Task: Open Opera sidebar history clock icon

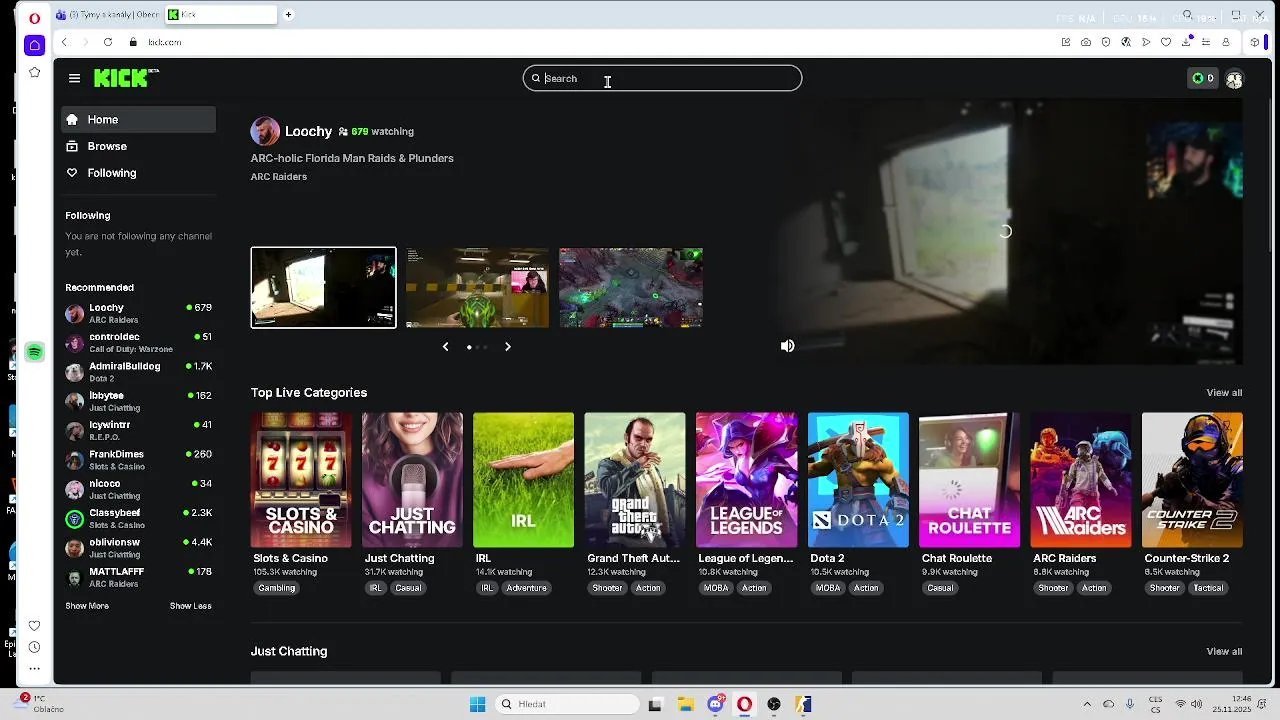Action: [x=35, y=647]
